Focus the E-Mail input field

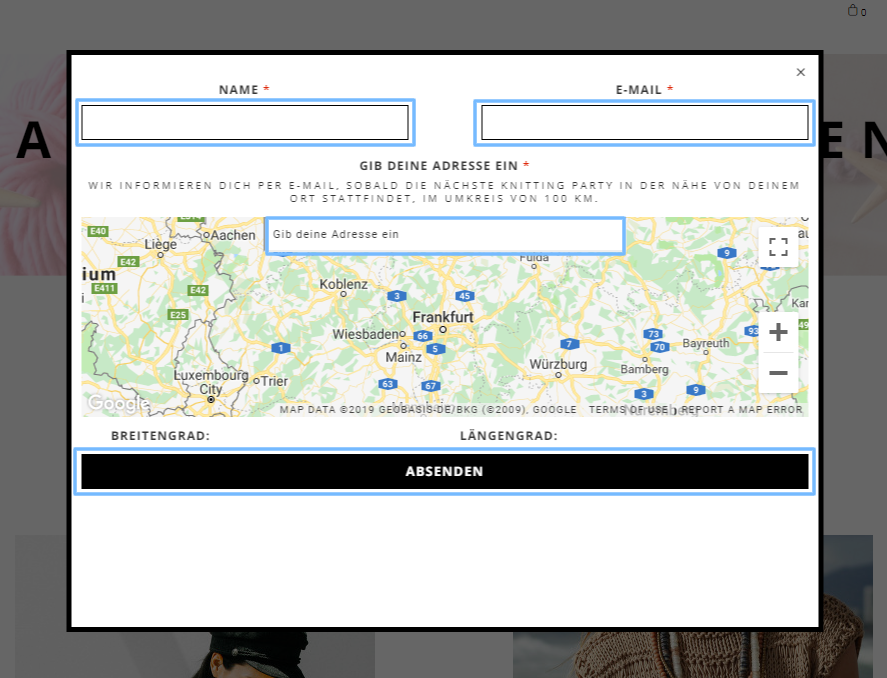pos(644,123)
